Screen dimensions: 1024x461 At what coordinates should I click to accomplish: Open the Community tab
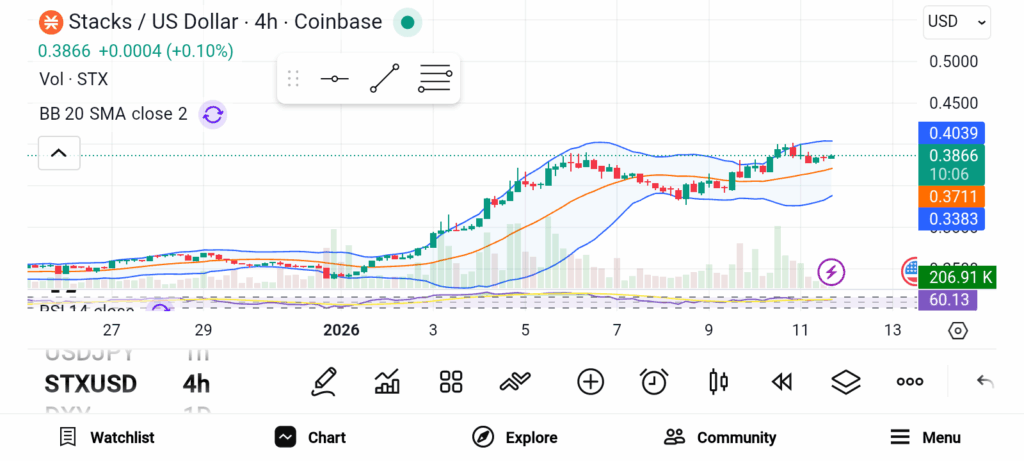[x=720, y=437]
